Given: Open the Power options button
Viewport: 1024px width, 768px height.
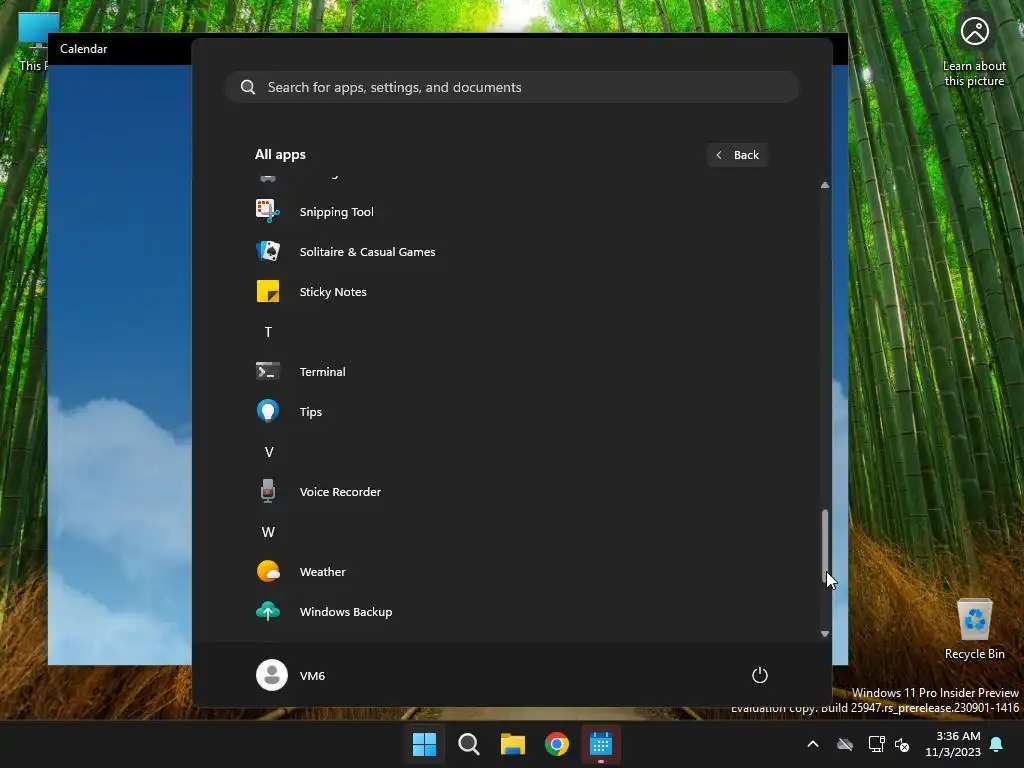Looking at the screenshot, I should pos(760,675).
